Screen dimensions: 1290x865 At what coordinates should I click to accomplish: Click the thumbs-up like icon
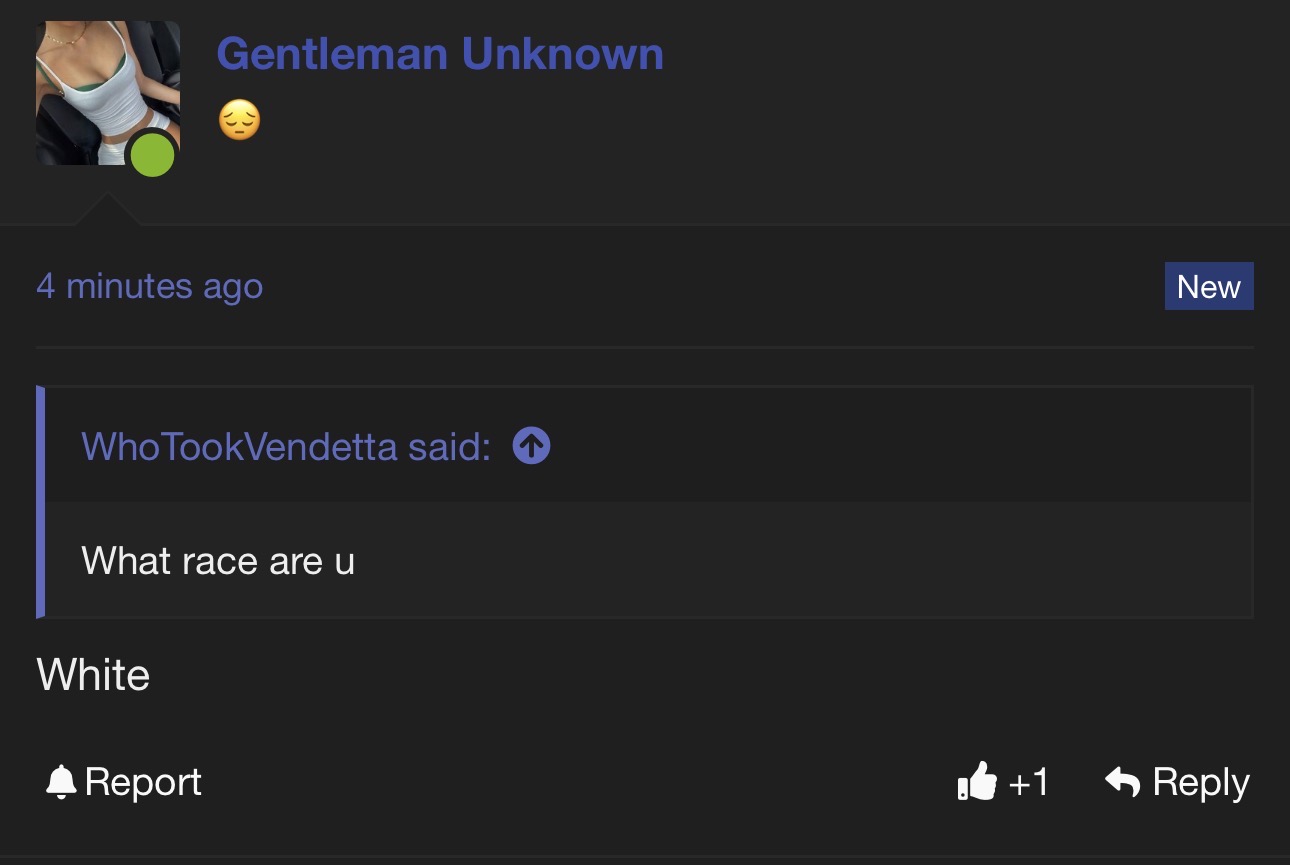click(x=977, y=782)
